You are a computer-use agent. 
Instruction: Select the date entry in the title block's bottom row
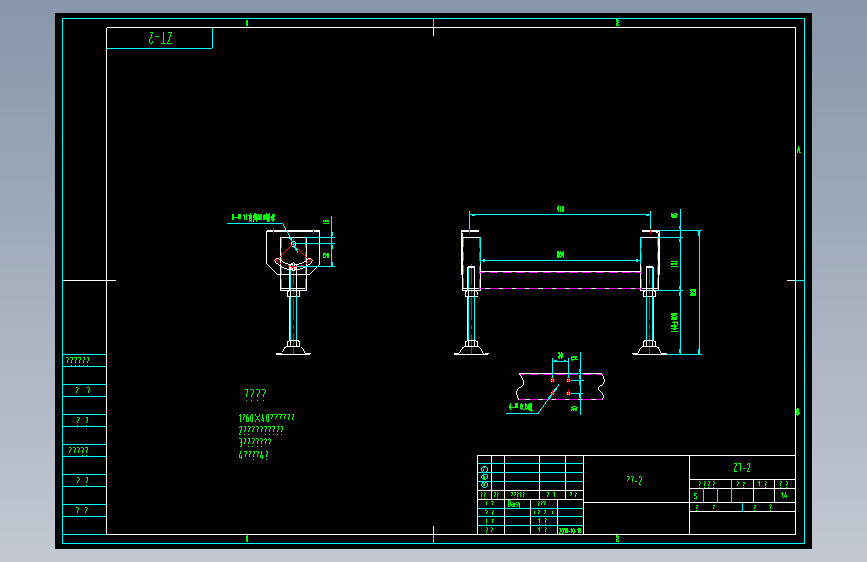tap(570, 530)
